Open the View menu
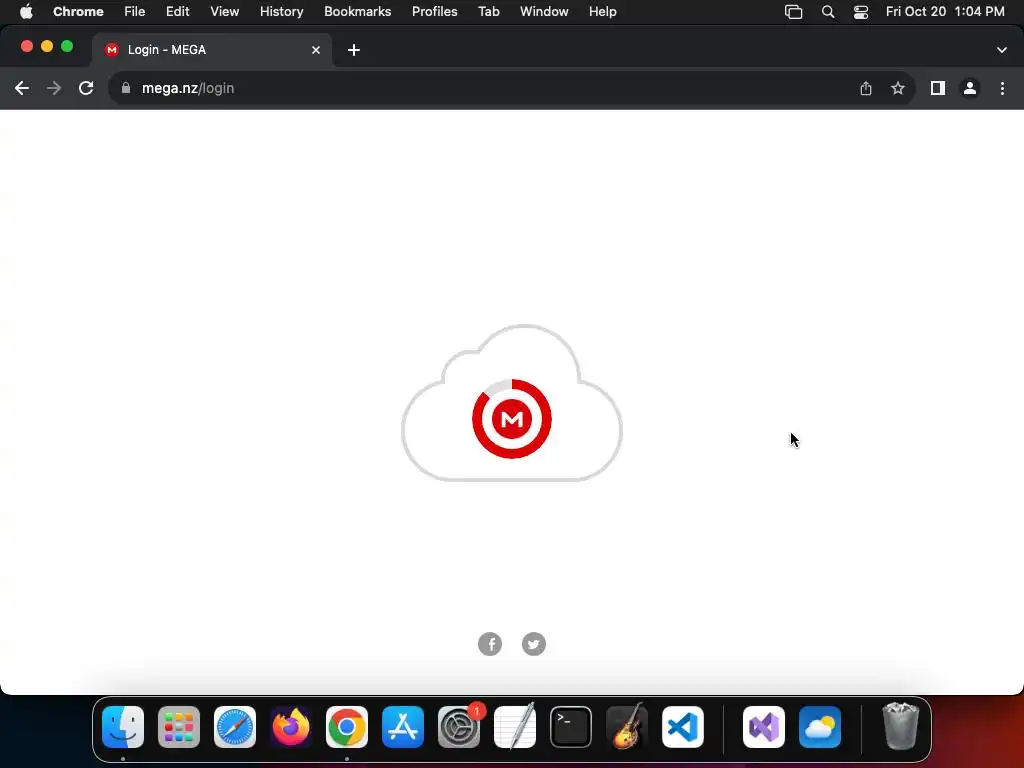1024x768 pixels. point(225,12)
